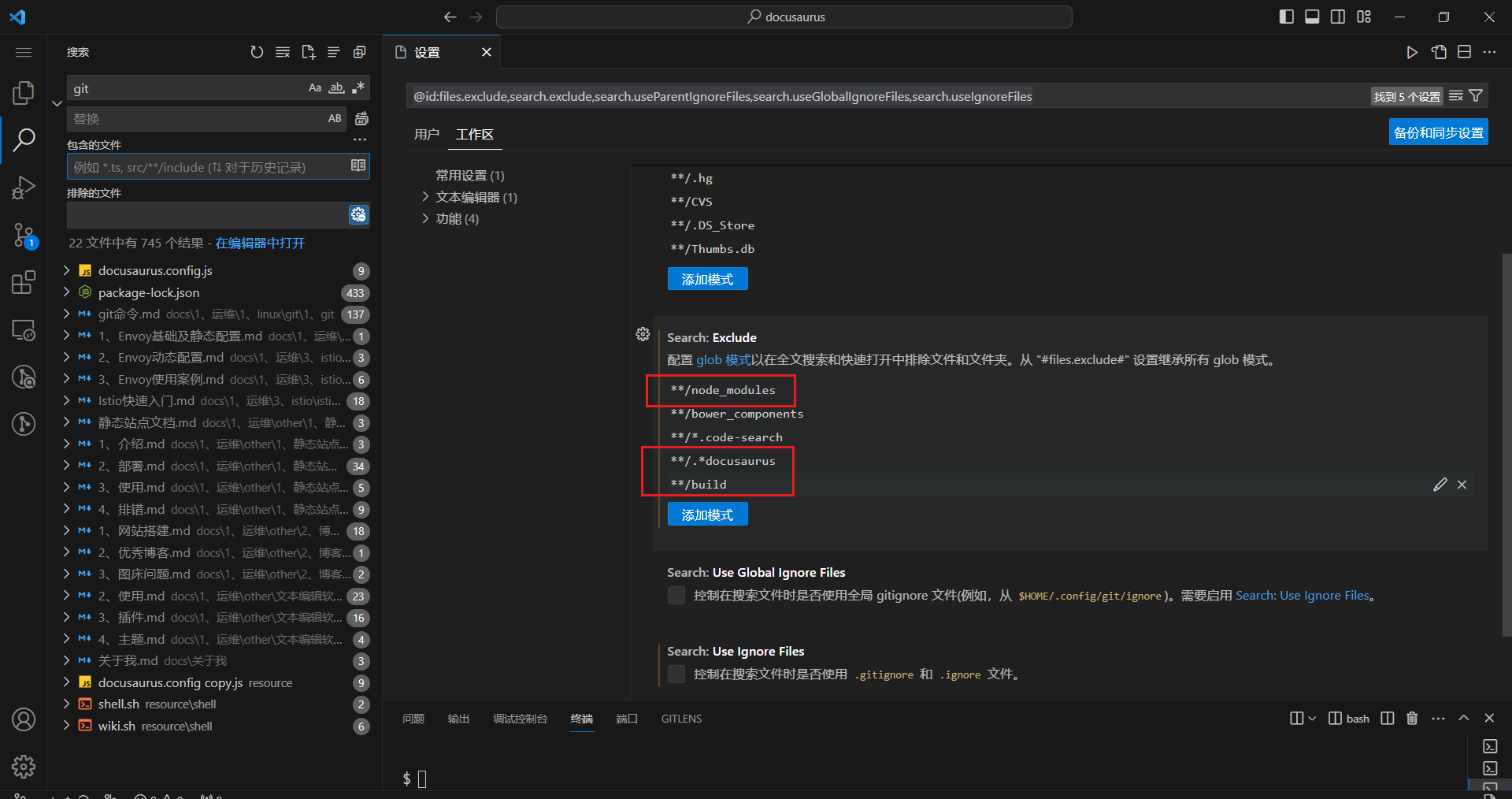Toggle search details ellipsis button
The width and height of the screenshot is (1512, 799).
click(x=360, y=140)
